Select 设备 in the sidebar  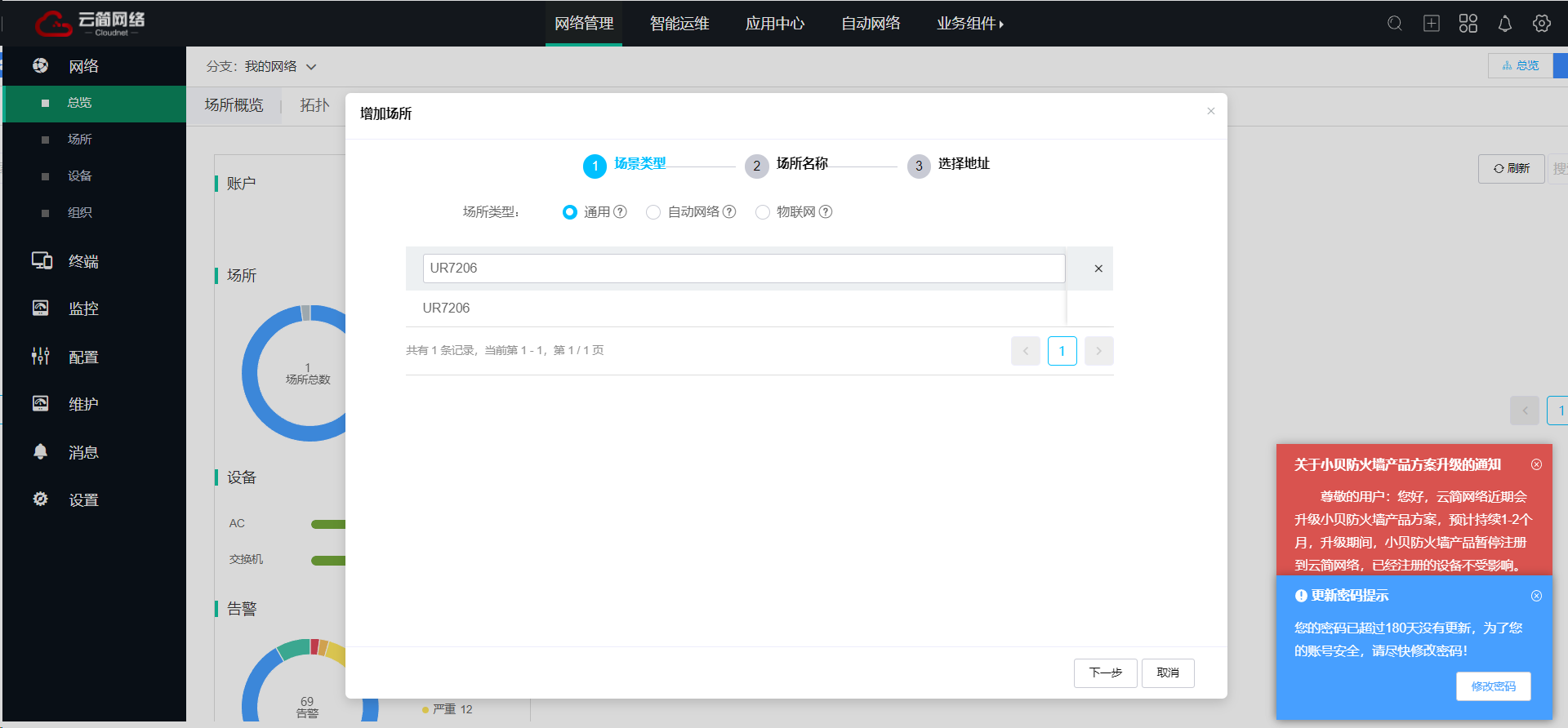[x=95, y=176]
